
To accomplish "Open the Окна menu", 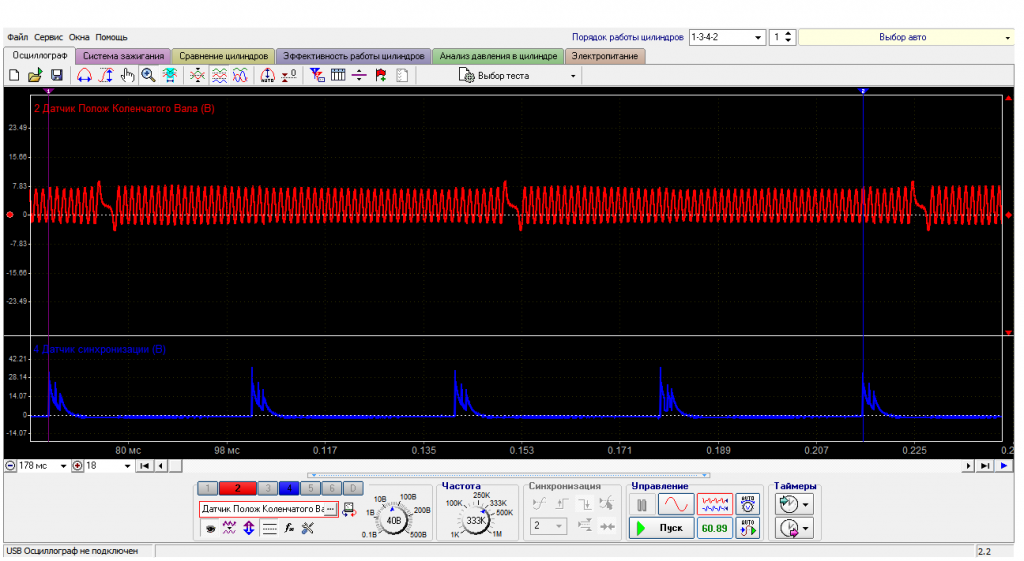I will [x=79, y=37].
